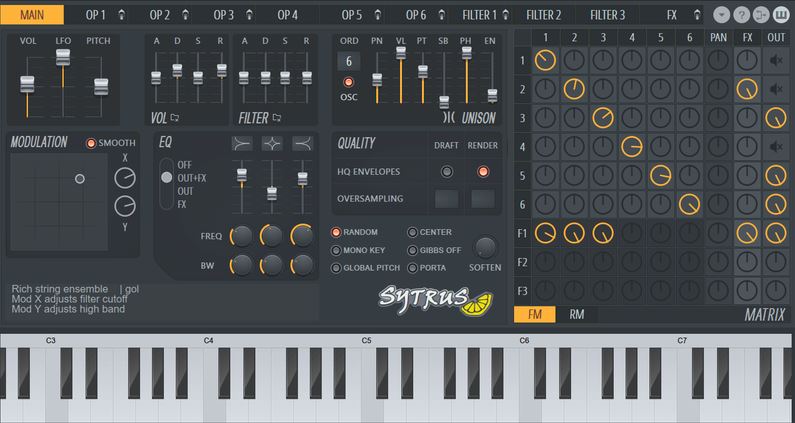Open the OP 4 tab
The image size is (795, 423).
click(287, 15)
